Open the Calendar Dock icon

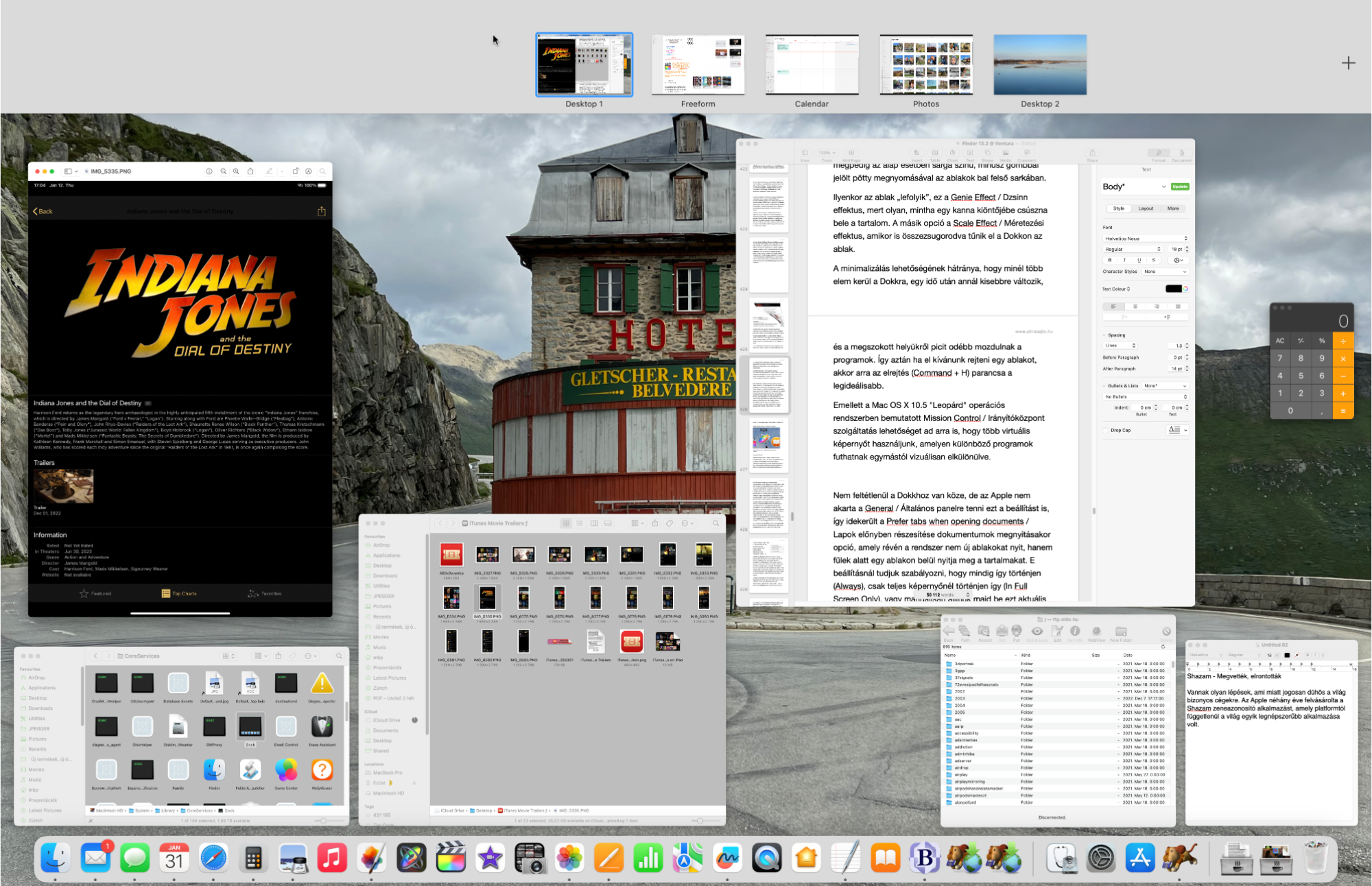pyautogui.click(x=174, y=858)
